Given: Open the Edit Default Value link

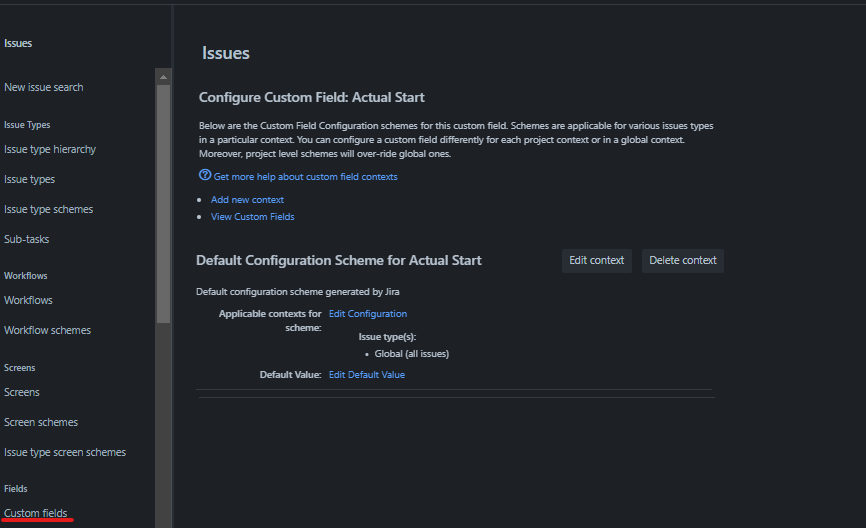Looking at the screenshot, I should pos(366,375).
